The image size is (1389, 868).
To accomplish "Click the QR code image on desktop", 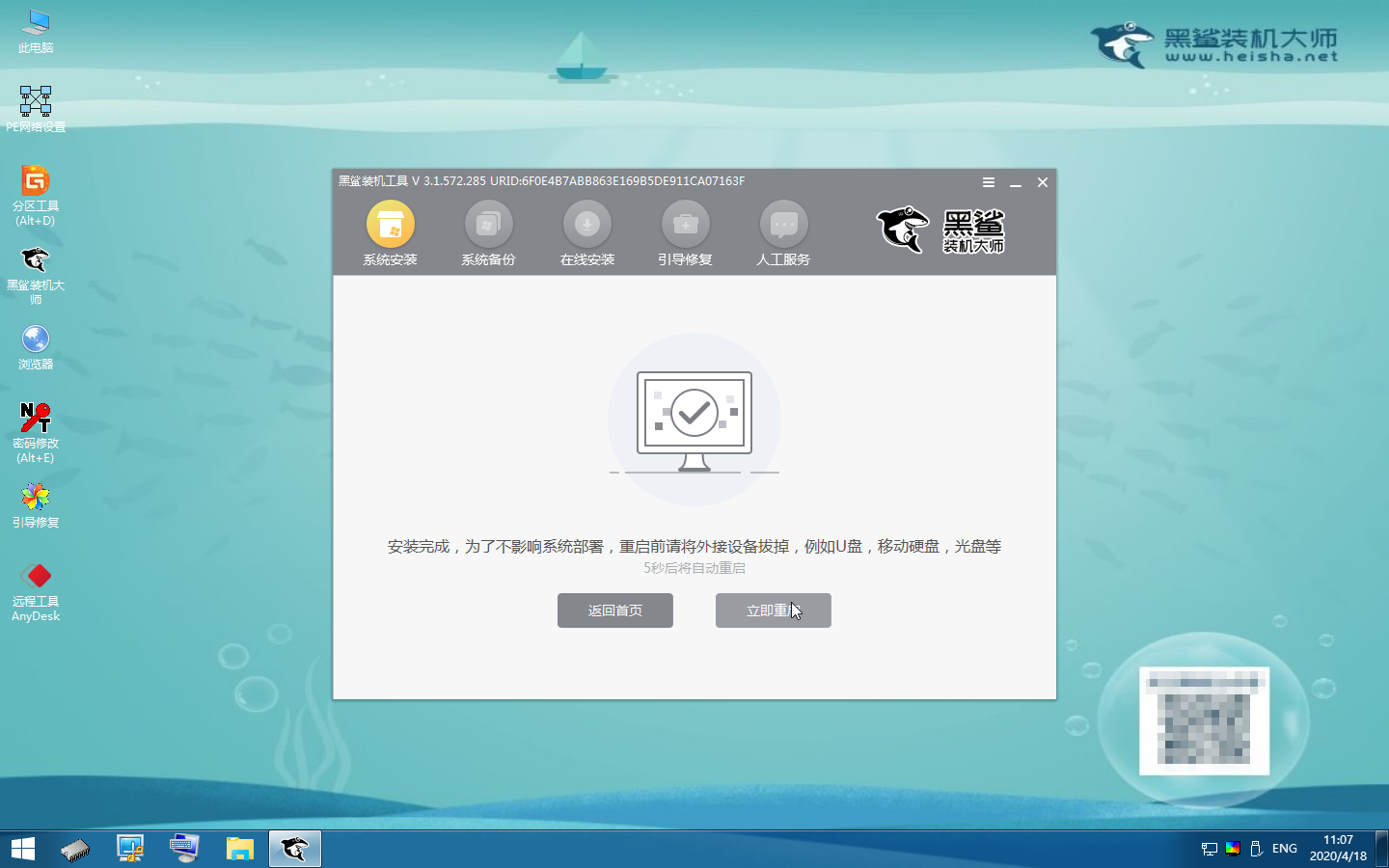I will [1204, 720].
